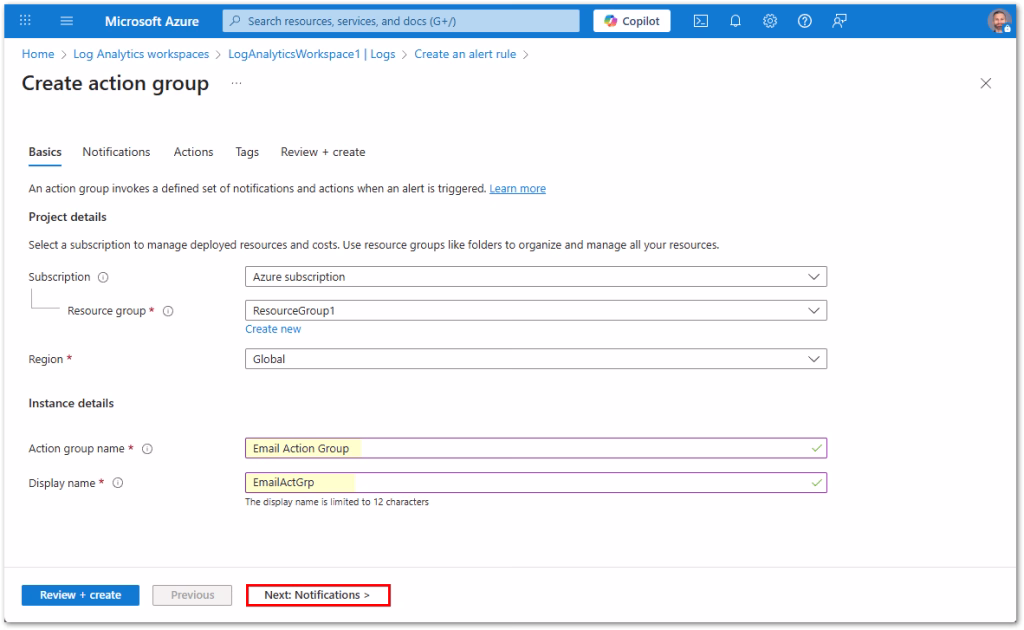Click info icon beside Action group name
The image size is (1024, 630).
147,449
